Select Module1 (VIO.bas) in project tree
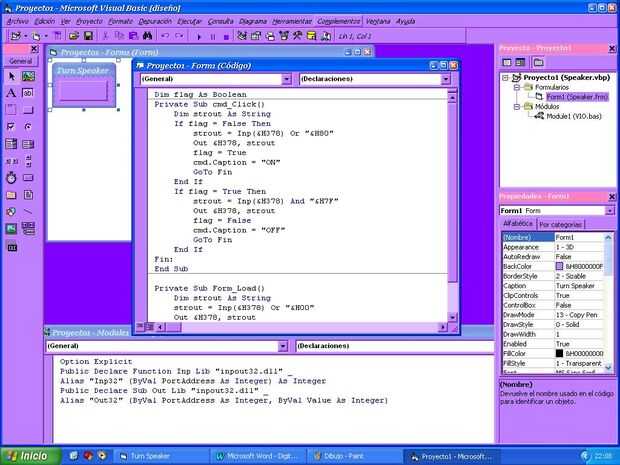Screen dimensions: 620x465 click(x=574, y=116)
